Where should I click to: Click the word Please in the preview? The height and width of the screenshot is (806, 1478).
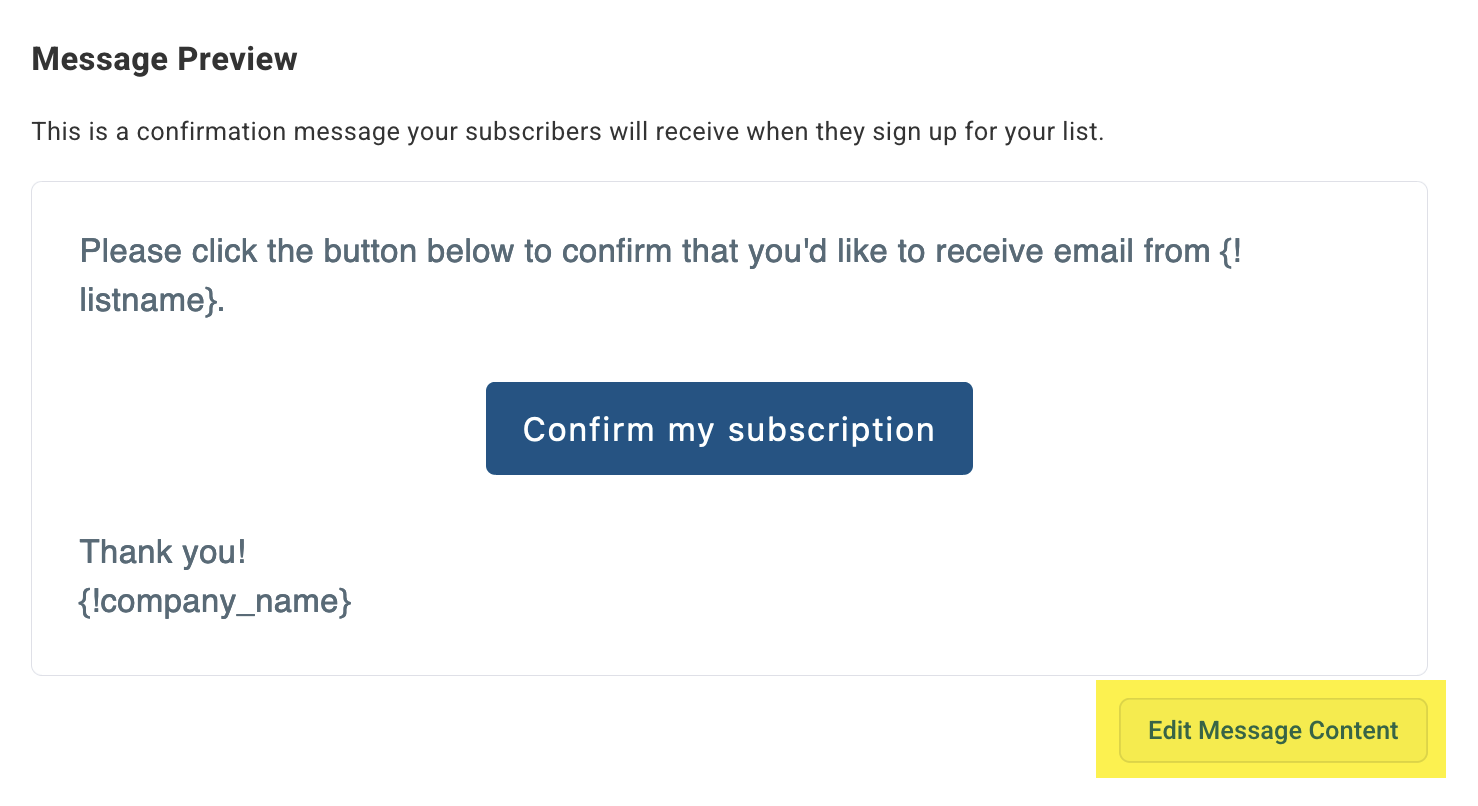[130, 251]
